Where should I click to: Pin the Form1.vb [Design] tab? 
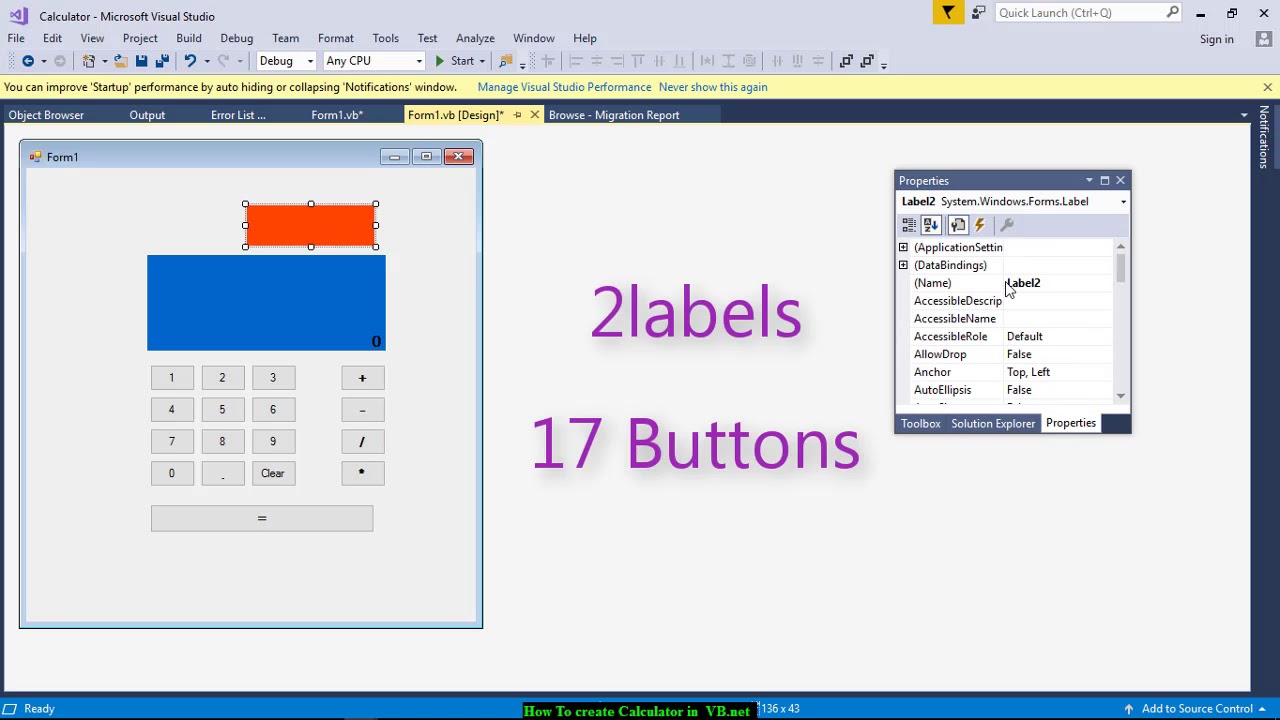click(x=517, y=115)
